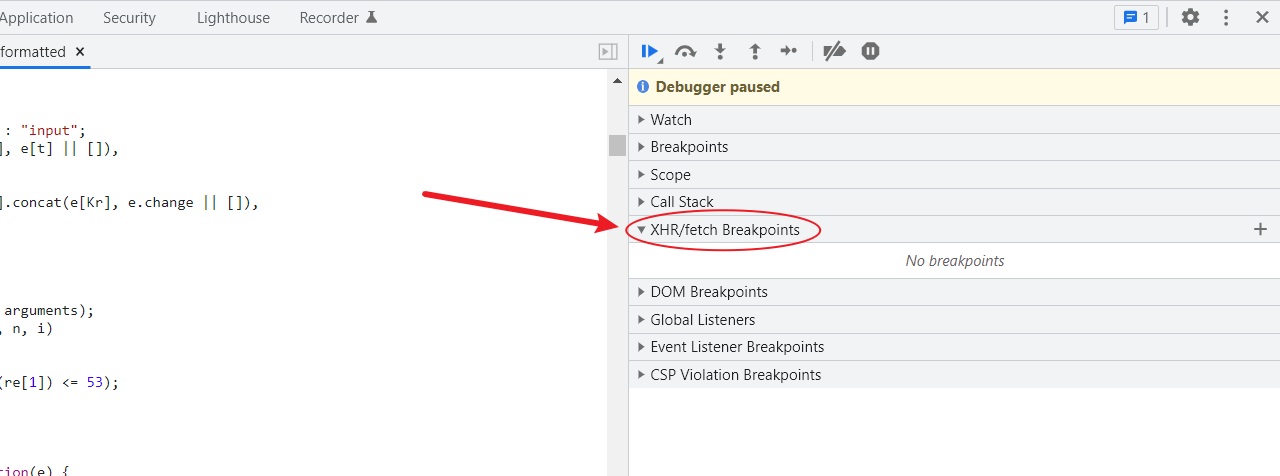Expand the Scope section
The width and height of the screenshot is (1280, 476).
(954, 174)
